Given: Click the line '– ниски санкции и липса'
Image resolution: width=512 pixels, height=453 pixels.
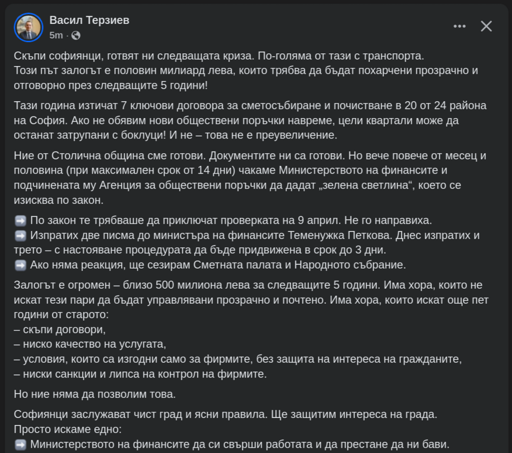Looking at the screenshot, I should (x=140, y=374).
